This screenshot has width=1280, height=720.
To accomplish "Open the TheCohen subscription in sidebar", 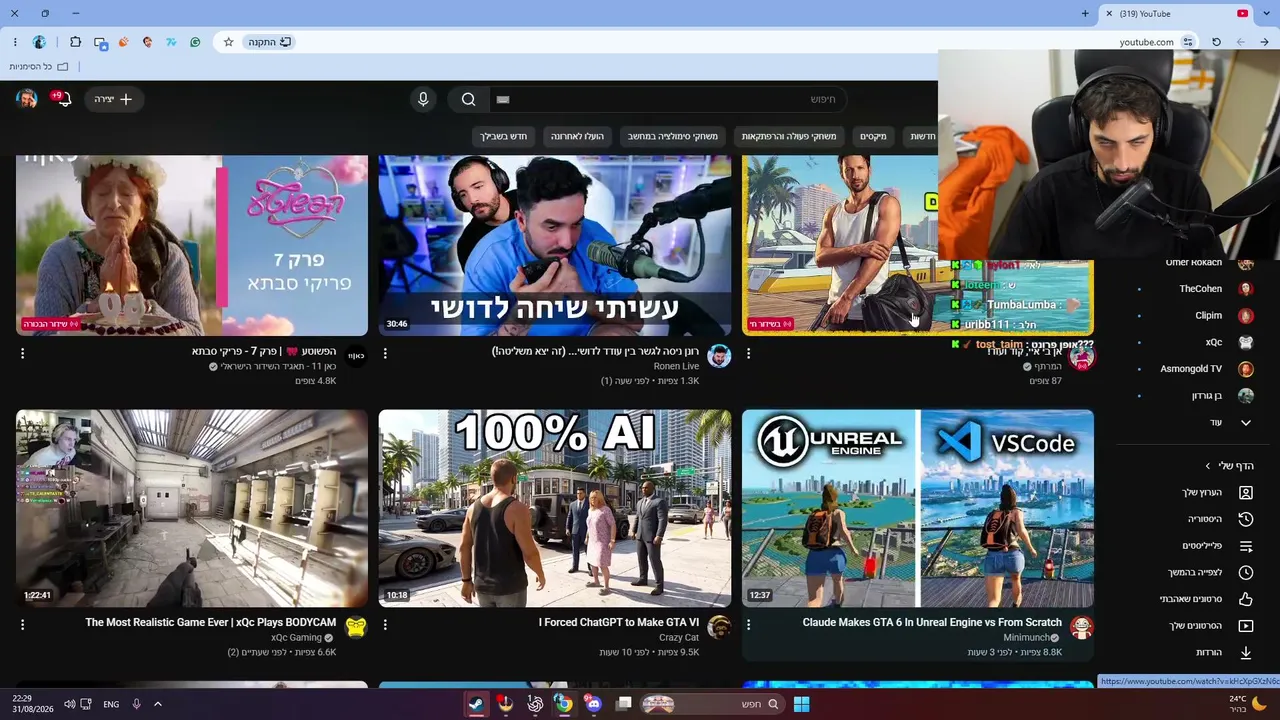I will point(1193,289).
